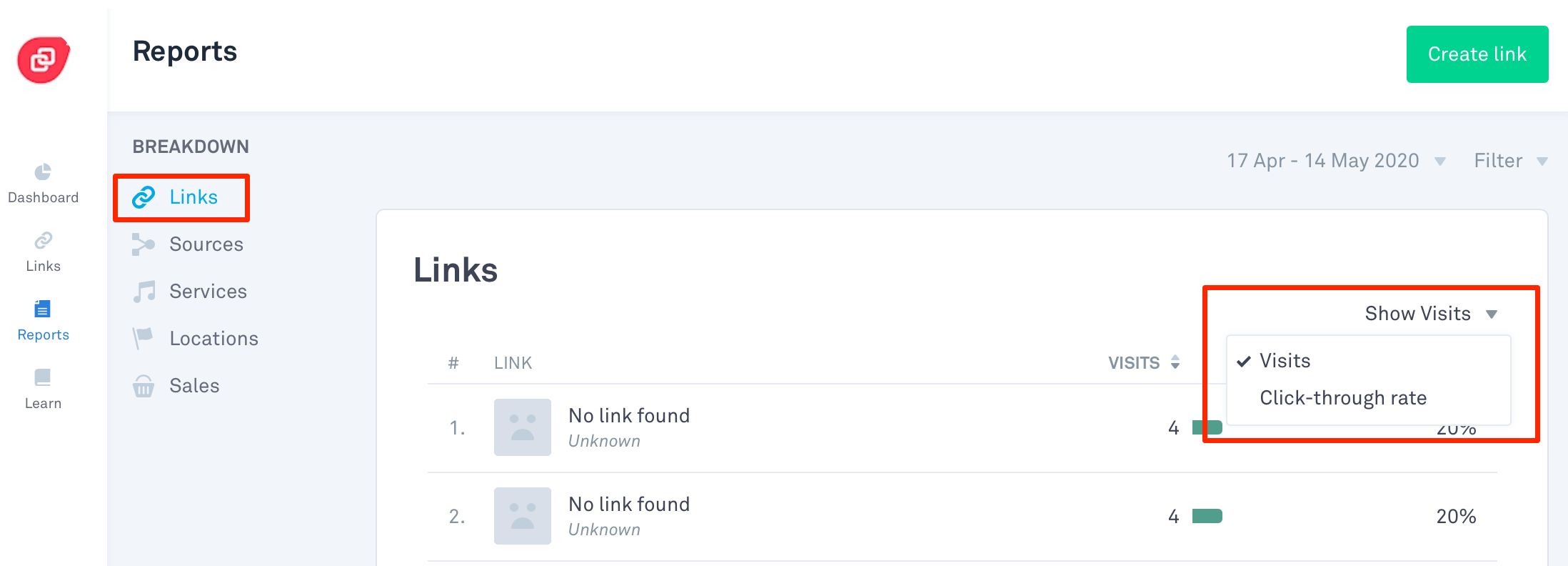The height and width of the screenshot is (566, 1568).
Task: Select the Services music note icon
Action: click(144, 292)
